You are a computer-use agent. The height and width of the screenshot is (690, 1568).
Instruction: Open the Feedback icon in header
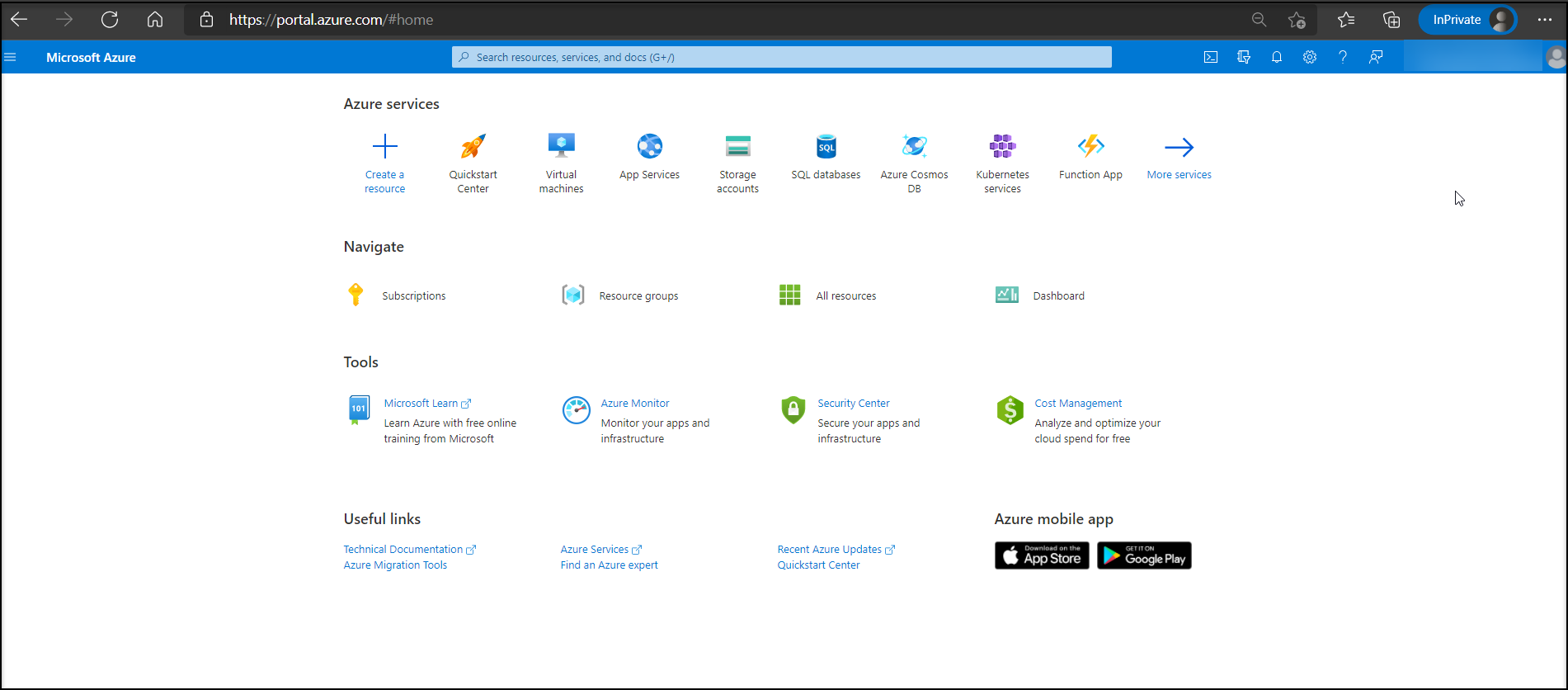click(1376, 57)
